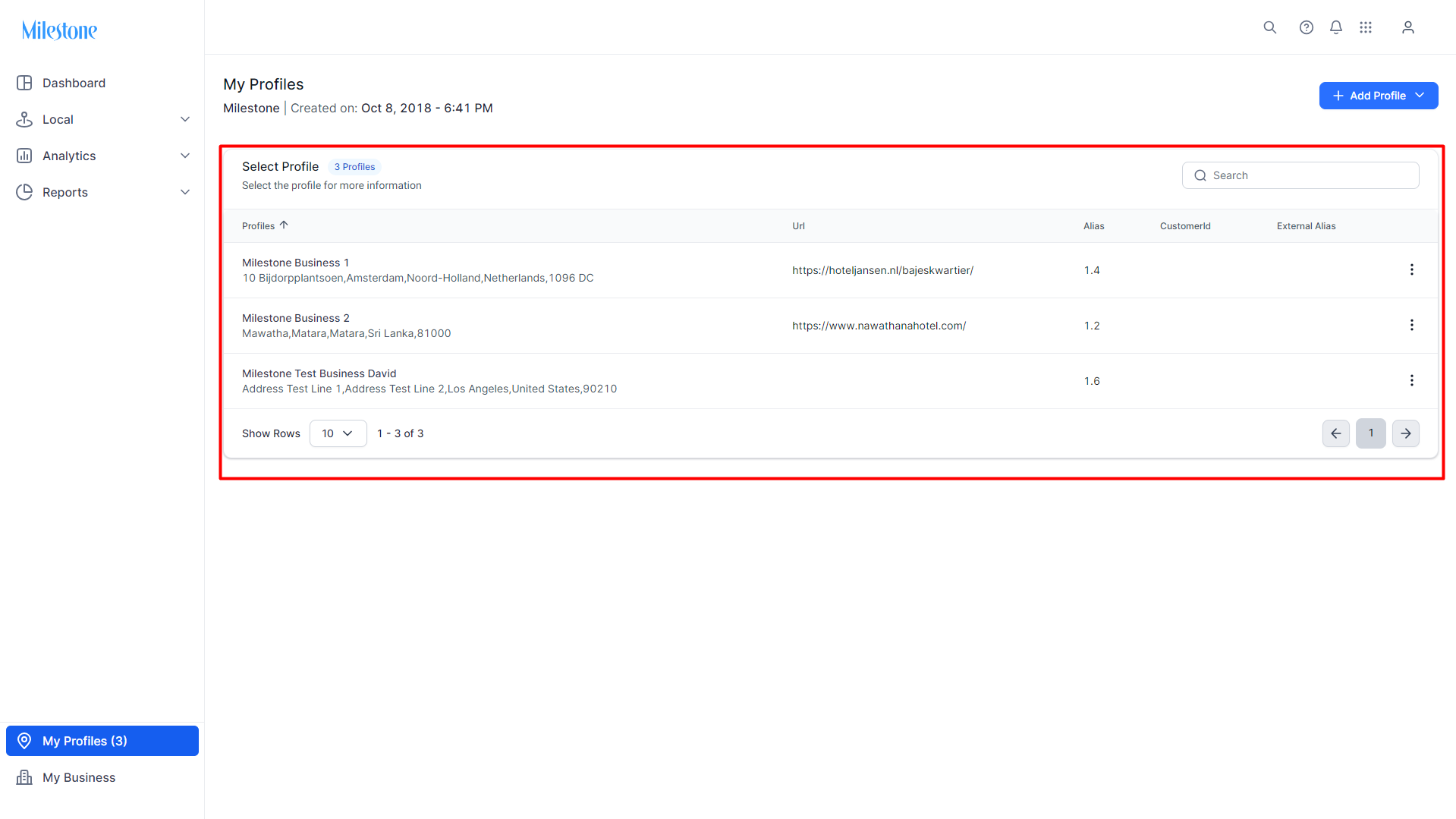The width and height of the screenshot is (1456, 819).
Task: Open the Analytics menu item
Action: [102, 156]
